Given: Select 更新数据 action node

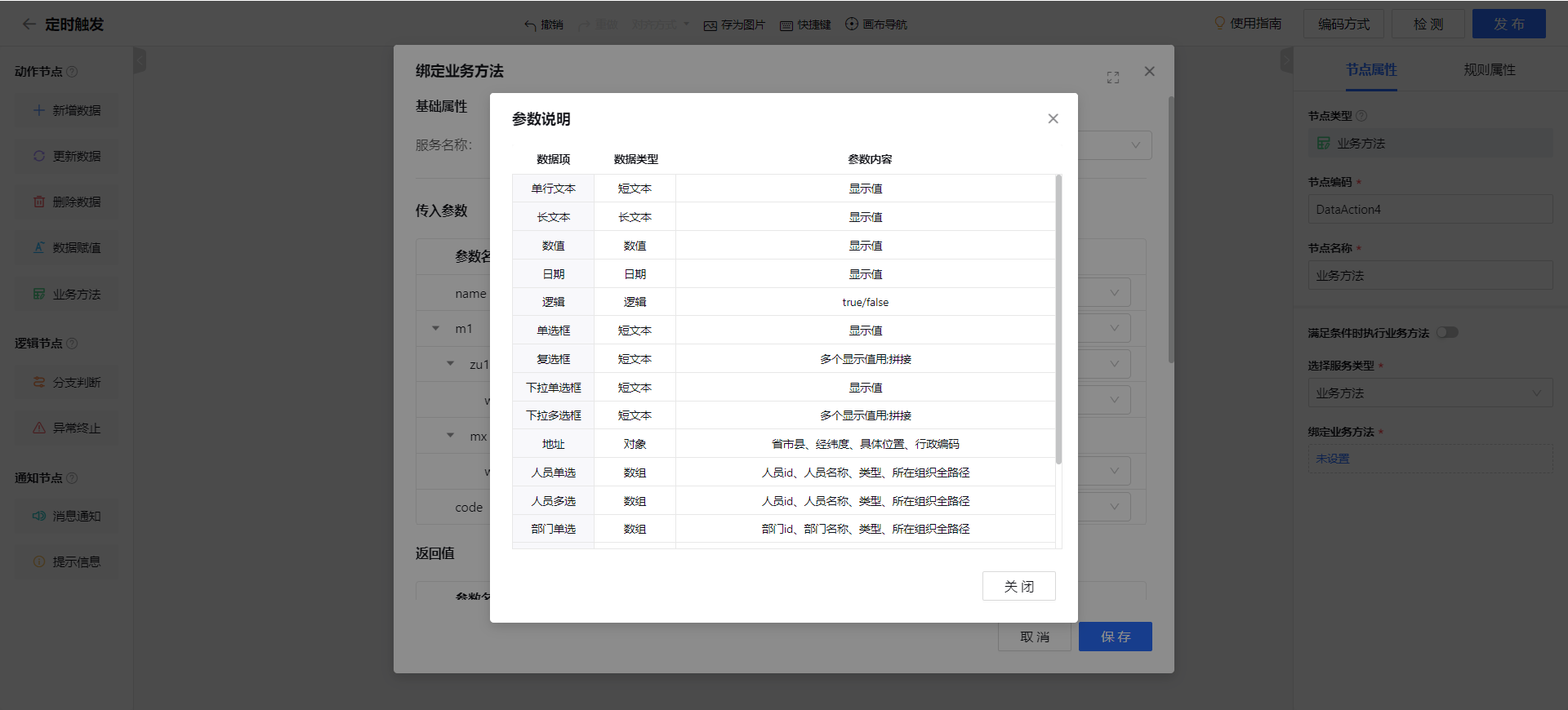Looking at the screenshot, I should pos(67,156).
